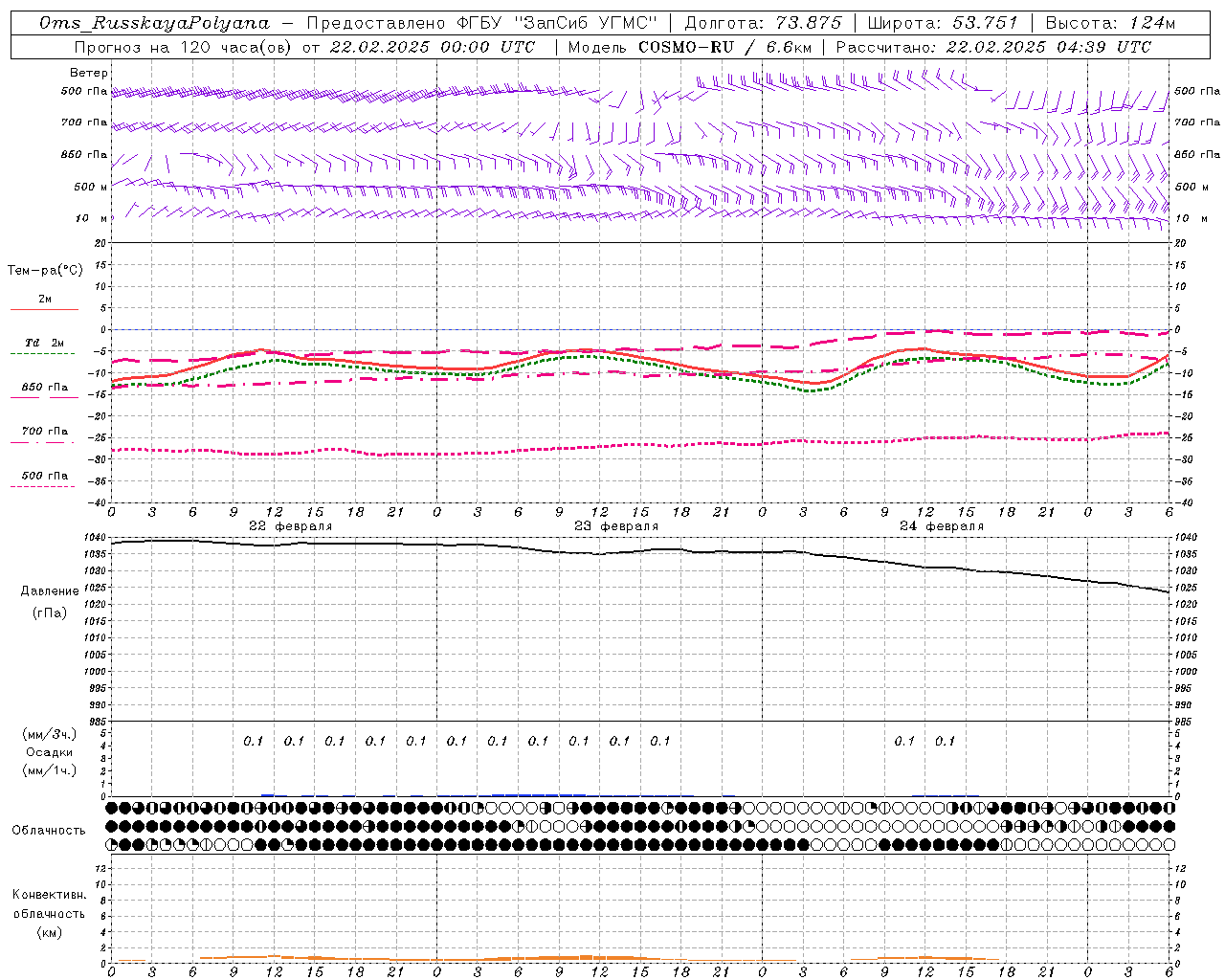Click the '(км)' convective height unit label
This screenshot has width=1225, height=980.
(x=50, y=933)
